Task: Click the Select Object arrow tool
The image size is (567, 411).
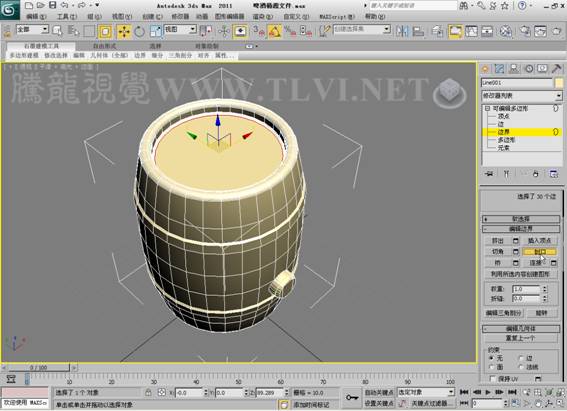Action: coord(57,31)
